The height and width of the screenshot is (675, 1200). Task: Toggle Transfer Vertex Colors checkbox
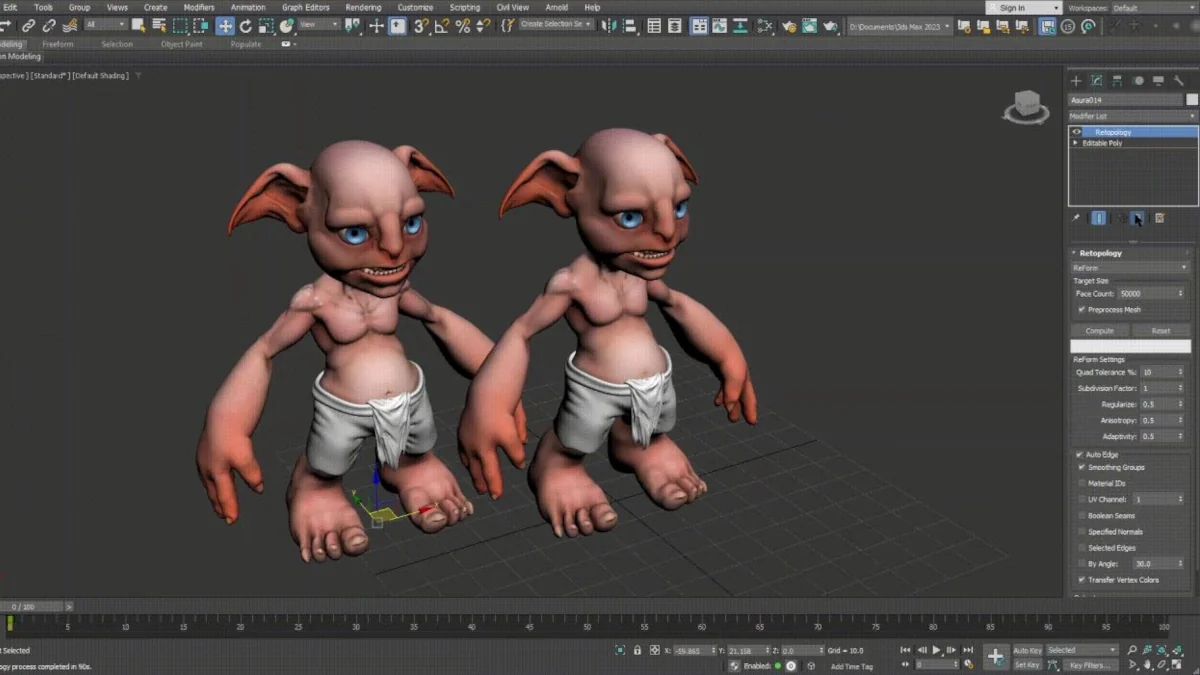[x=1081, y=580]
